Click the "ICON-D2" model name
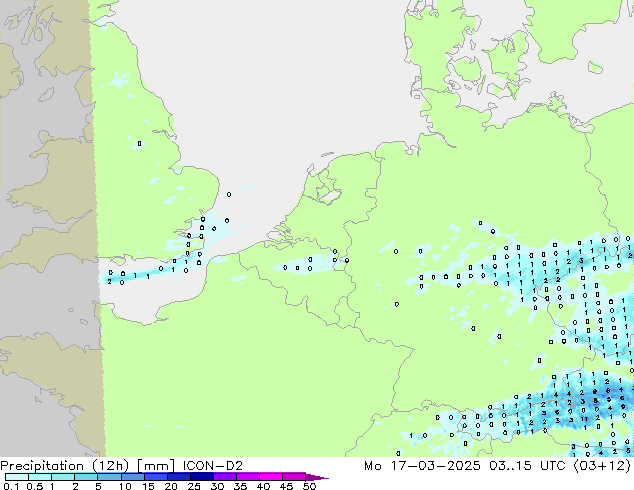Image resolution: width=634 pixels, height=490 pixels. (x=213, y=466)
